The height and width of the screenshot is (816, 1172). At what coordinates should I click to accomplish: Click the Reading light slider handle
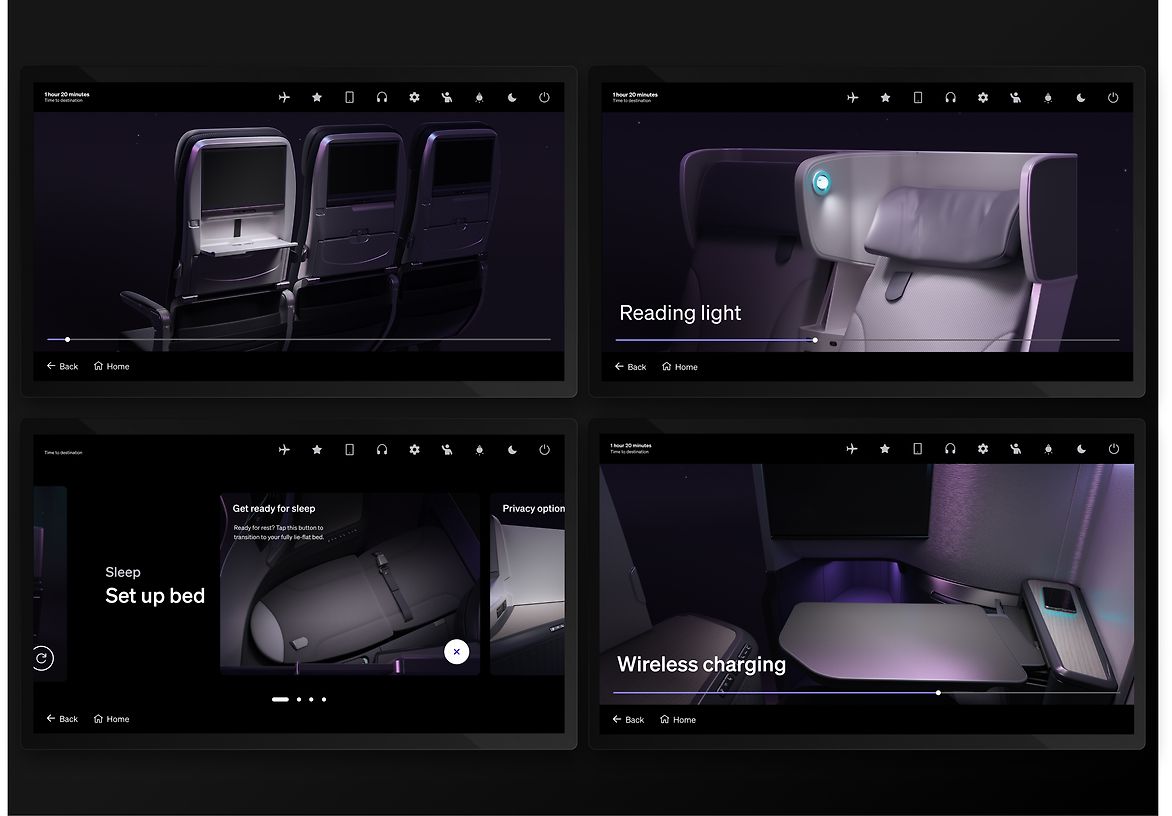[815, 340]
